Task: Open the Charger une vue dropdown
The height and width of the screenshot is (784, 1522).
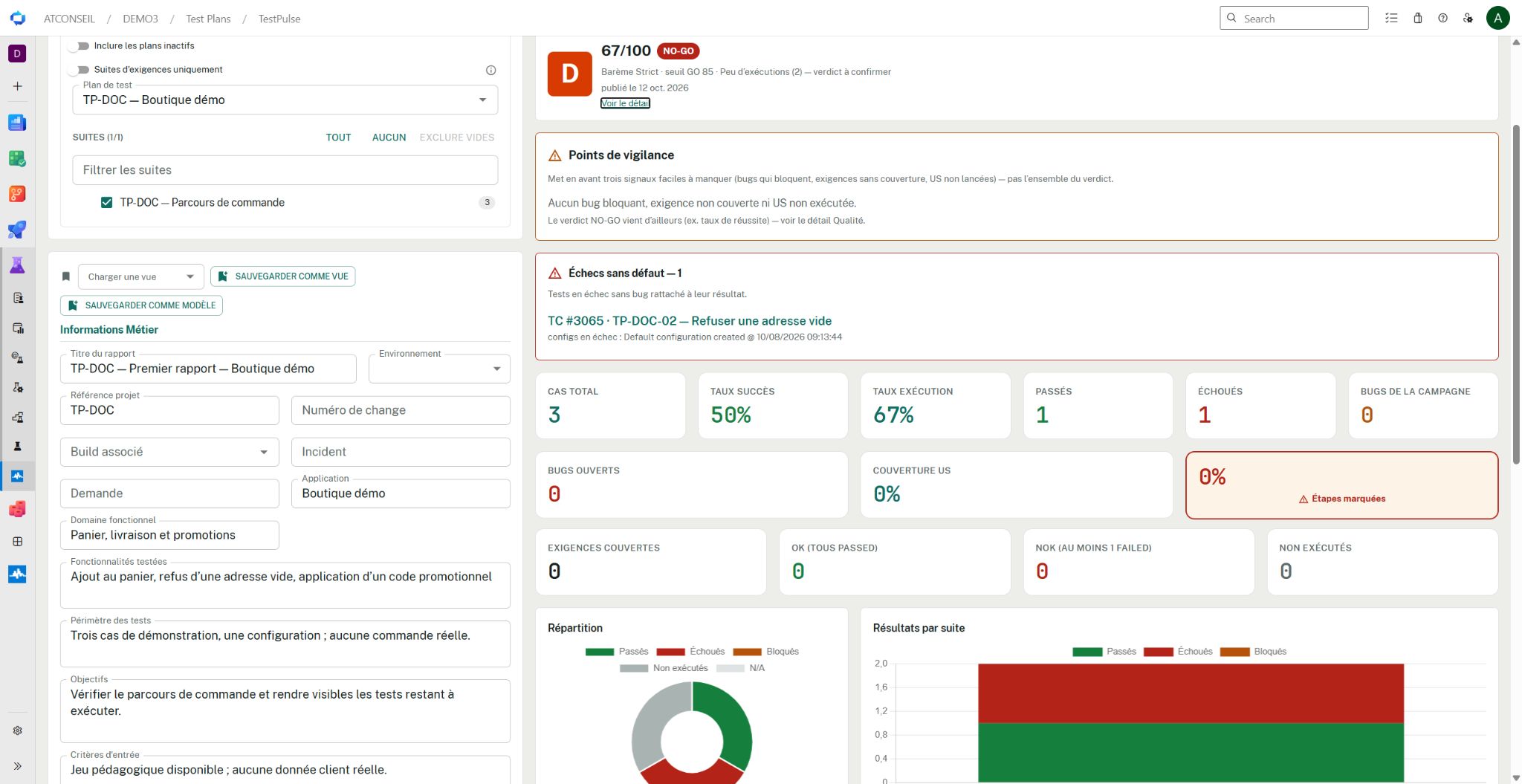Action: pos(140,276)
